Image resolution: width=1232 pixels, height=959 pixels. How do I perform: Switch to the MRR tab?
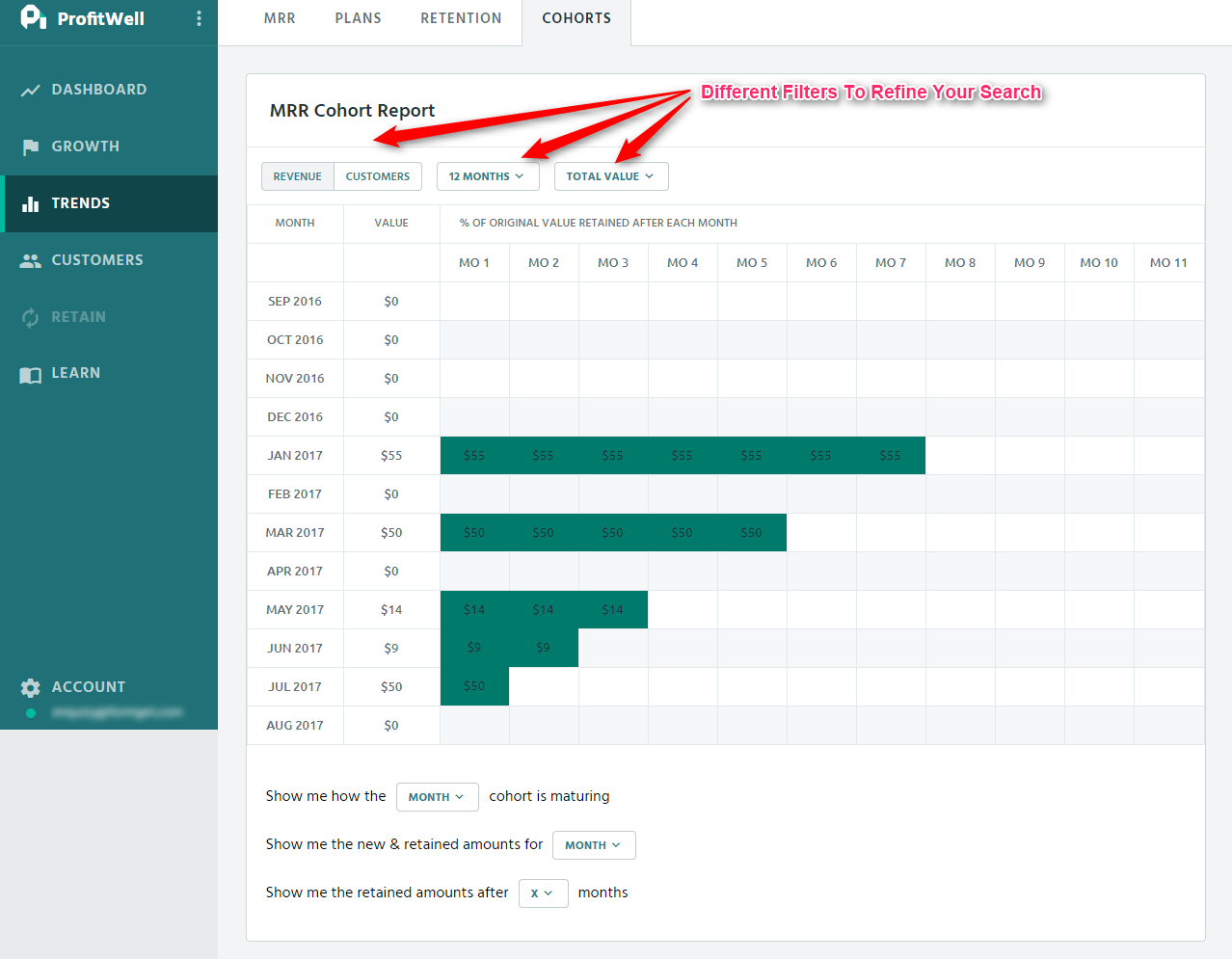click(x=280, y=18)
